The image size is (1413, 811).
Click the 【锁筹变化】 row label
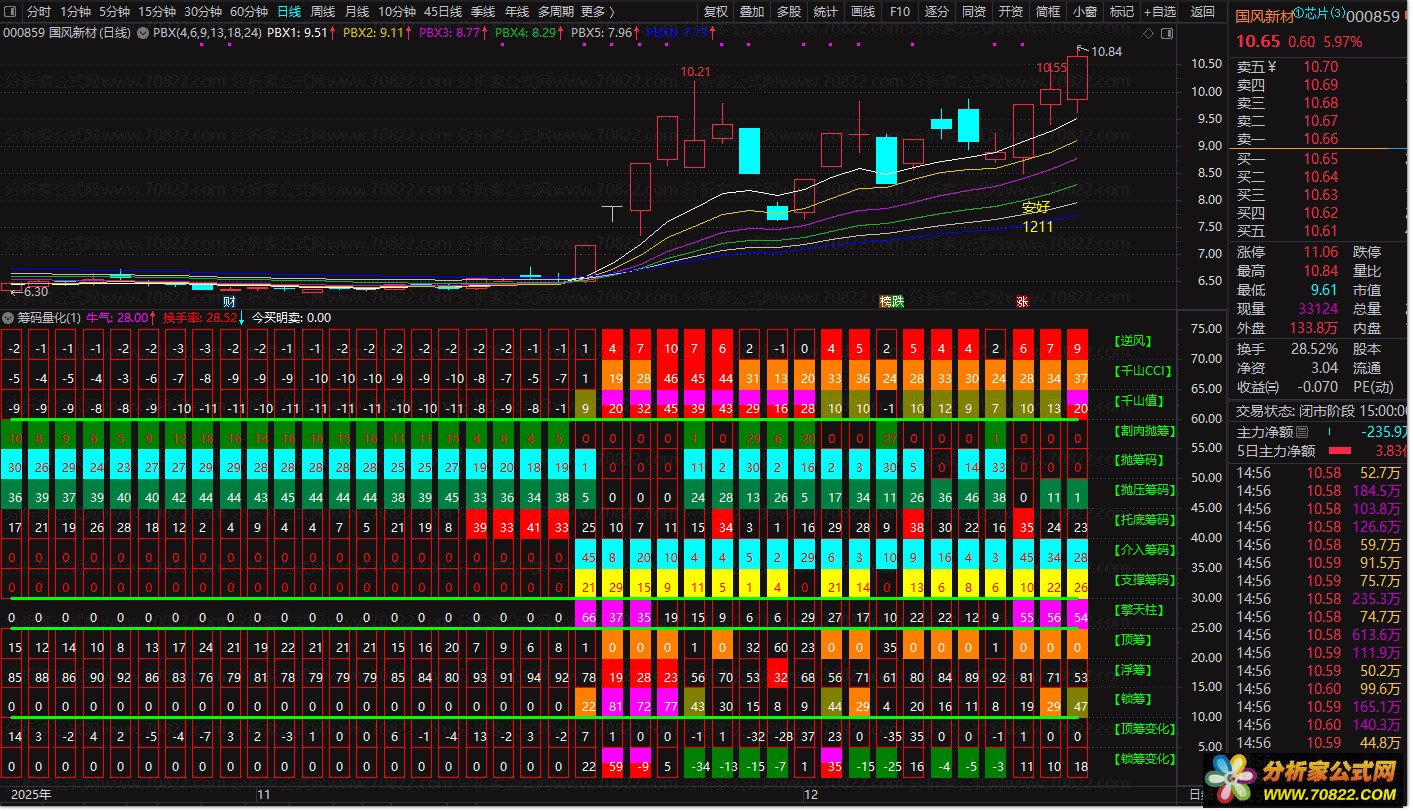click(x=1145, y=759)
